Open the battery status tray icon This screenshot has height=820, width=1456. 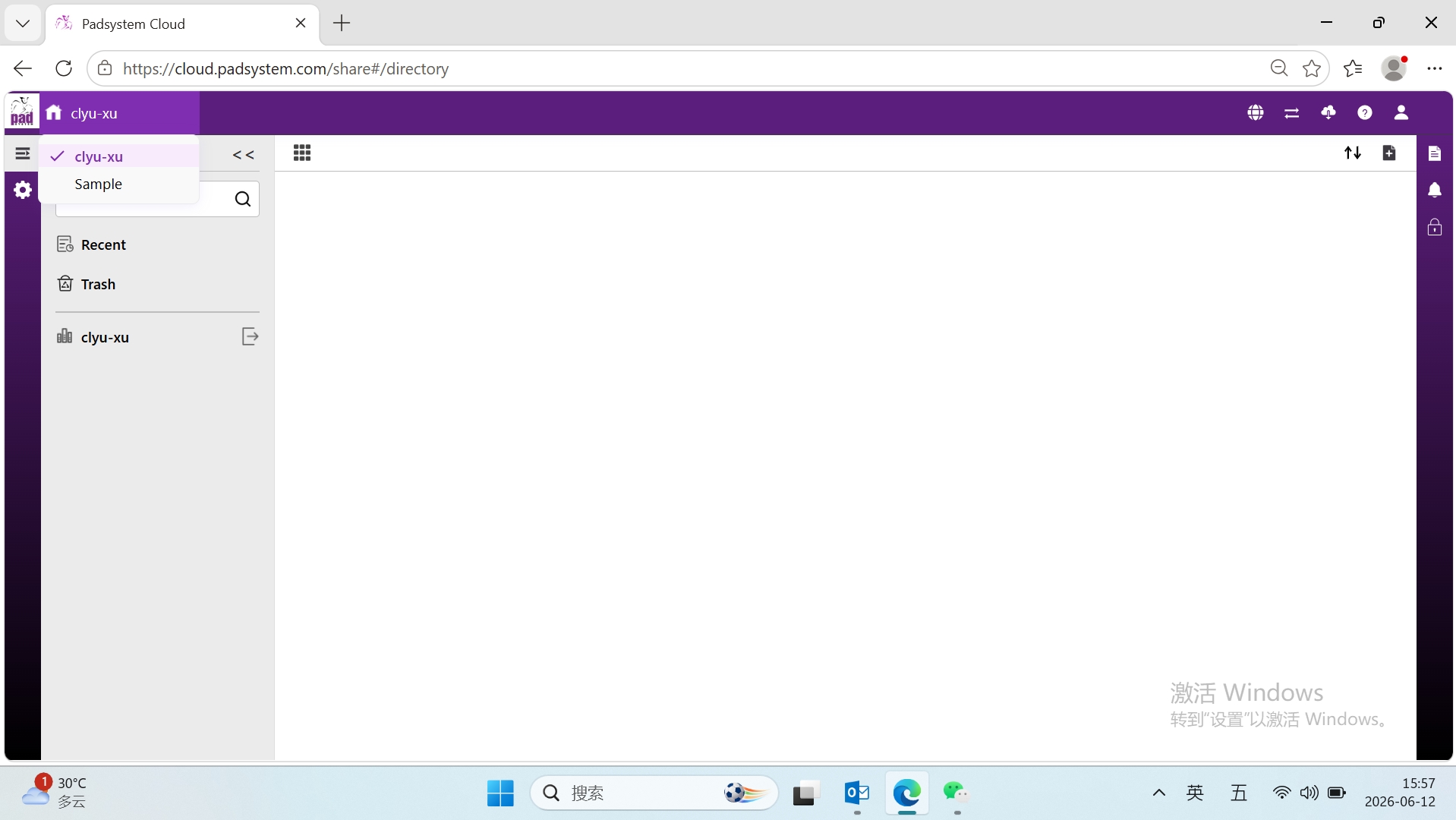click(x=1337, y=793)
